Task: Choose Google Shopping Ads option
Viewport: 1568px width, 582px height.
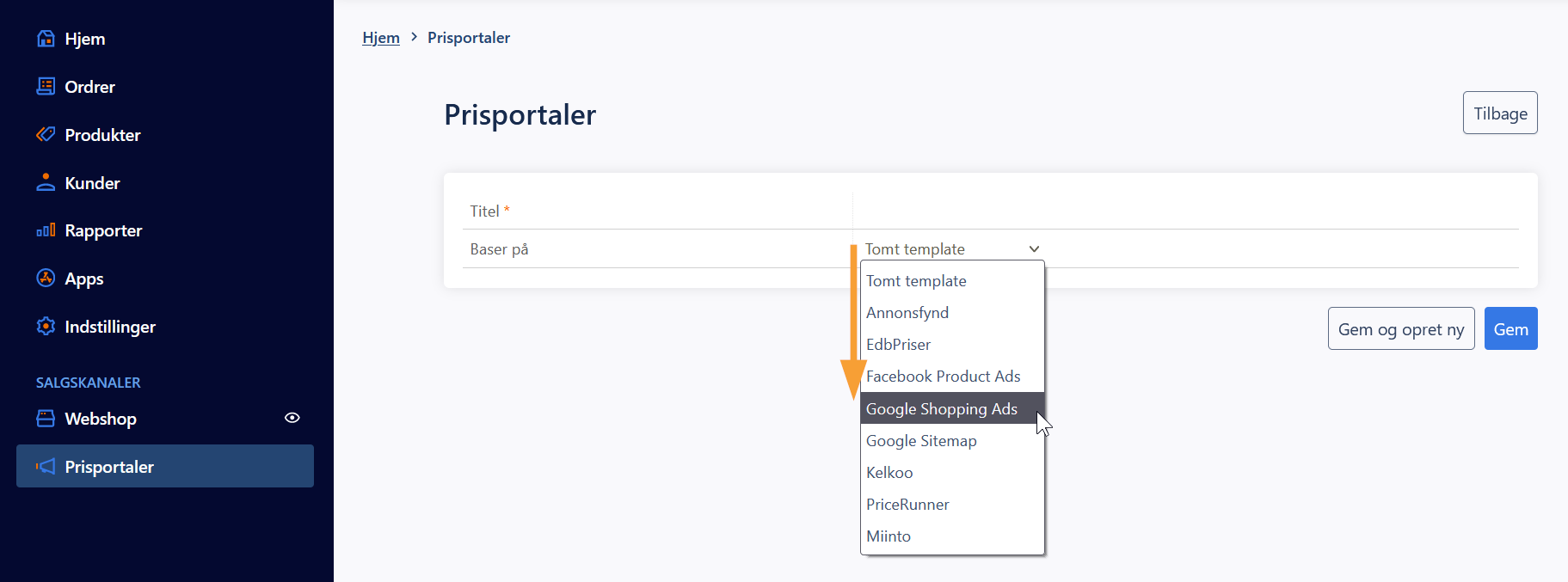Action: (x=952, y=408)
